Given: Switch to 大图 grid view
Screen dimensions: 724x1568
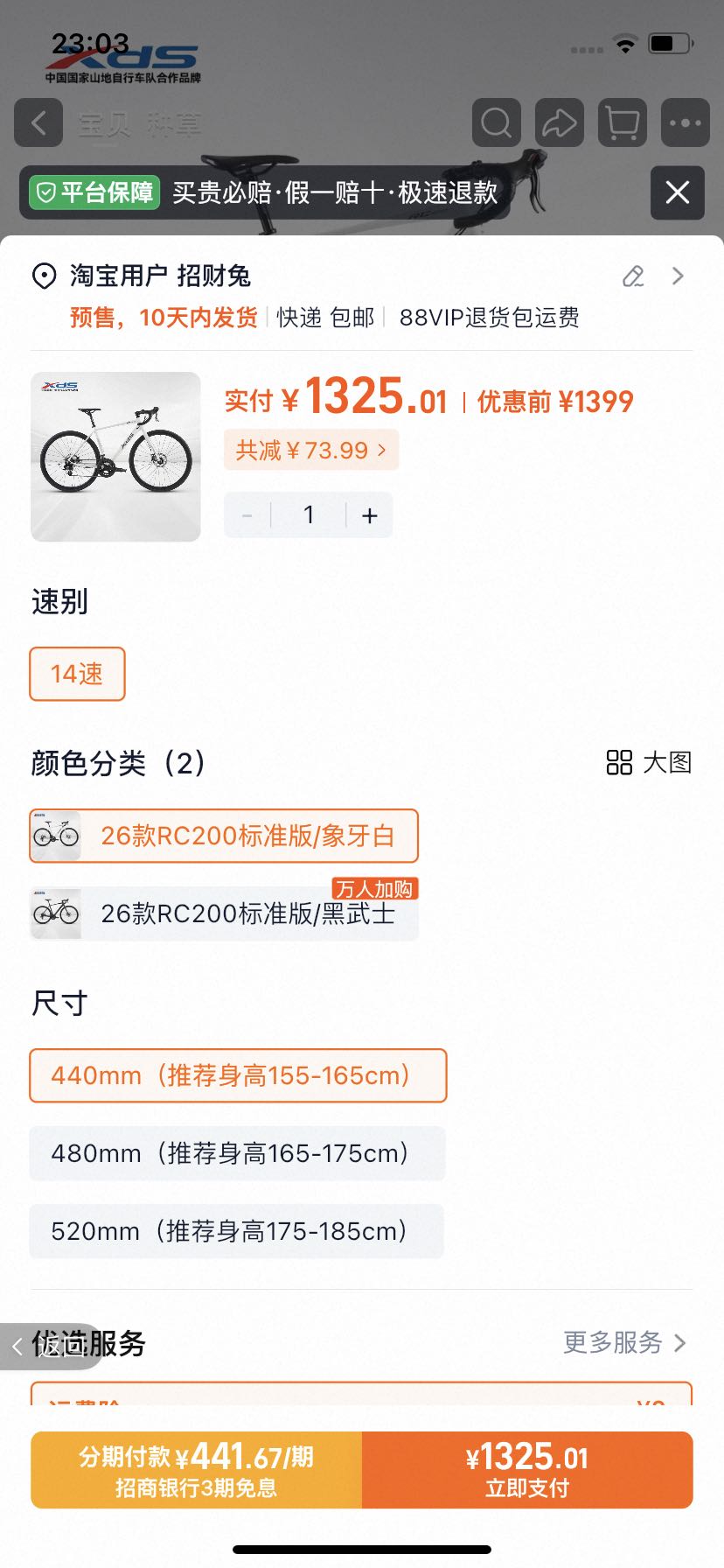Looking at the screenshot, I should [650, 762].
